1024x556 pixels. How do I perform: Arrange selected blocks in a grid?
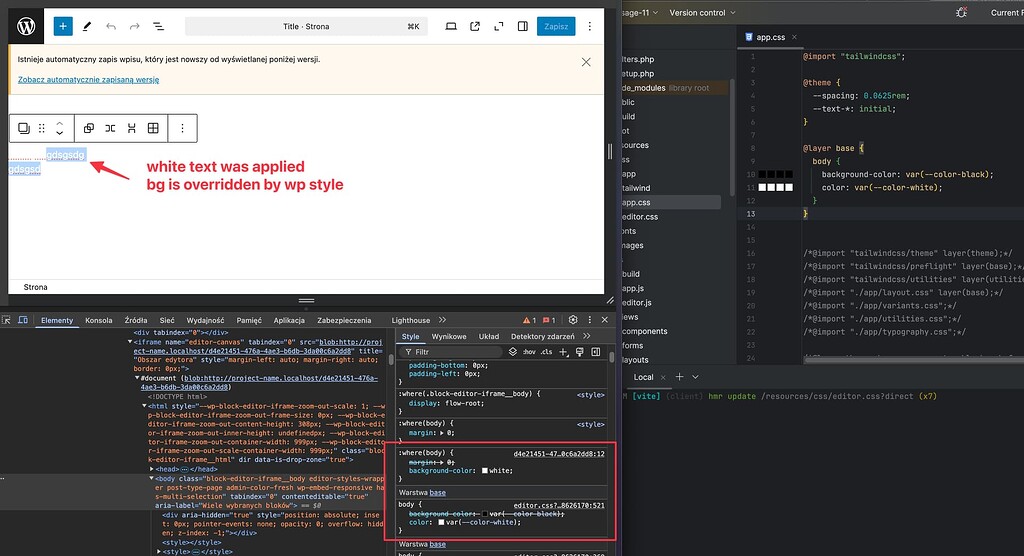(x=153, y=128)
